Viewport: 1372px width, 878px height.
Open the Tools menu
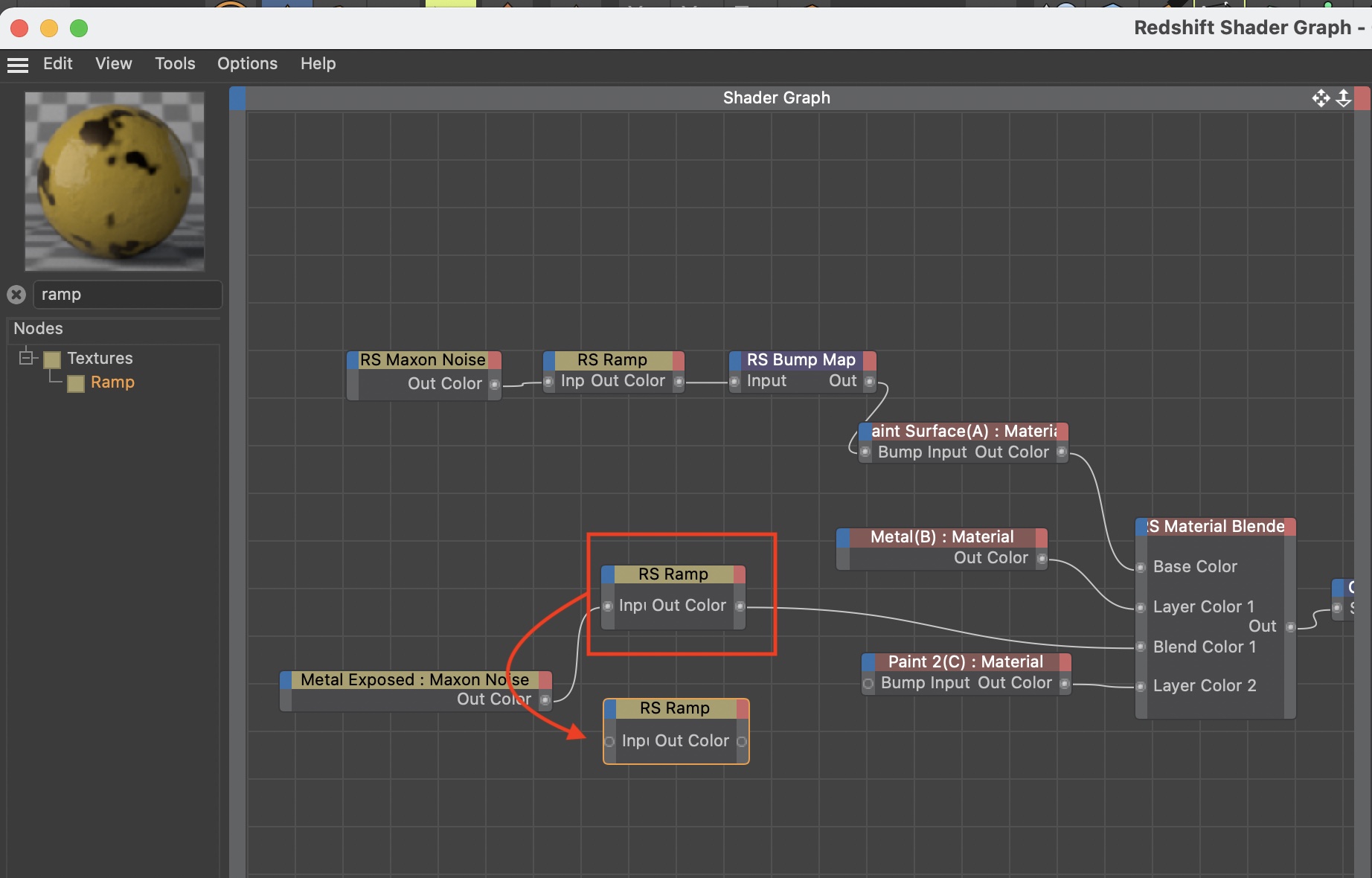pyautogui.click(x=175, y=64)
